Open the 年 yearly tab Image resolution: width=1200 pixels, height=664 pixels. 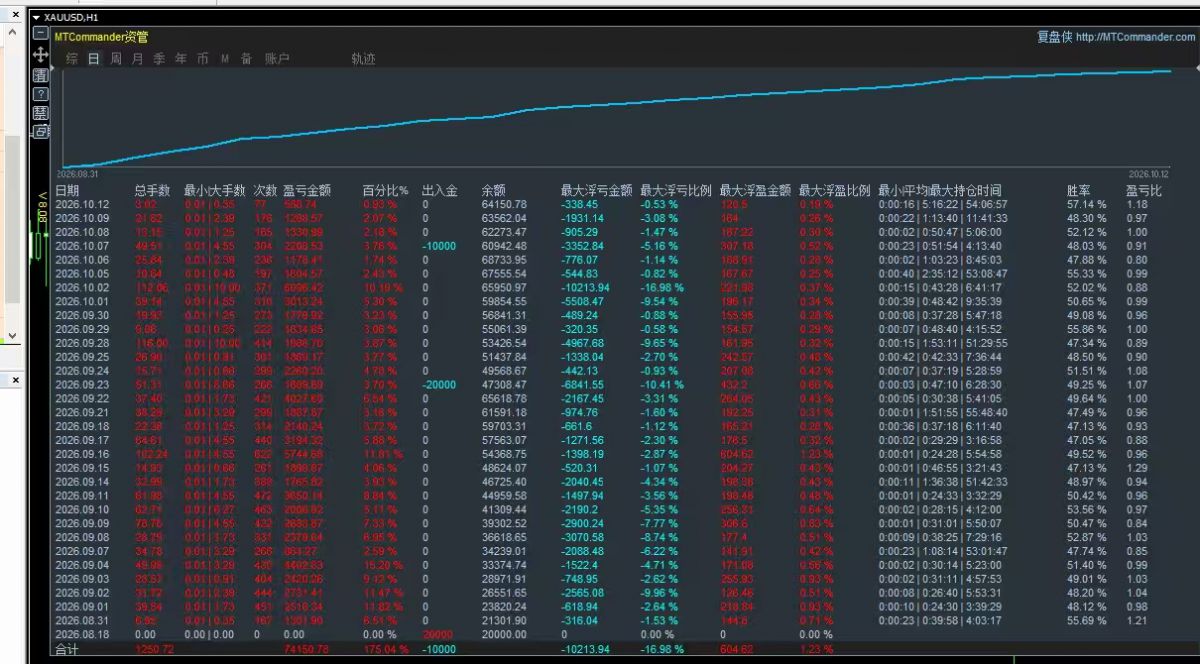[181, 59]
